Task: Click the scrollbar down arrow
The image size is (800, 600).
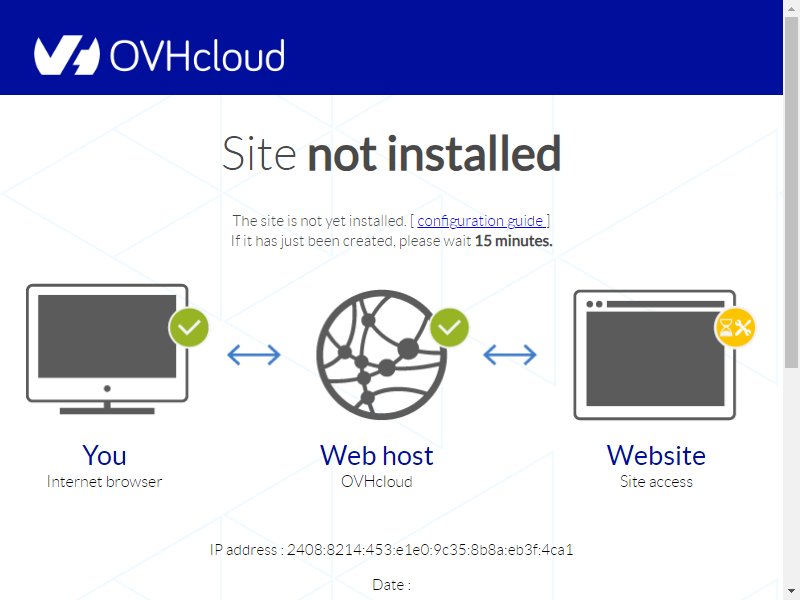Action: pos(791,591)
